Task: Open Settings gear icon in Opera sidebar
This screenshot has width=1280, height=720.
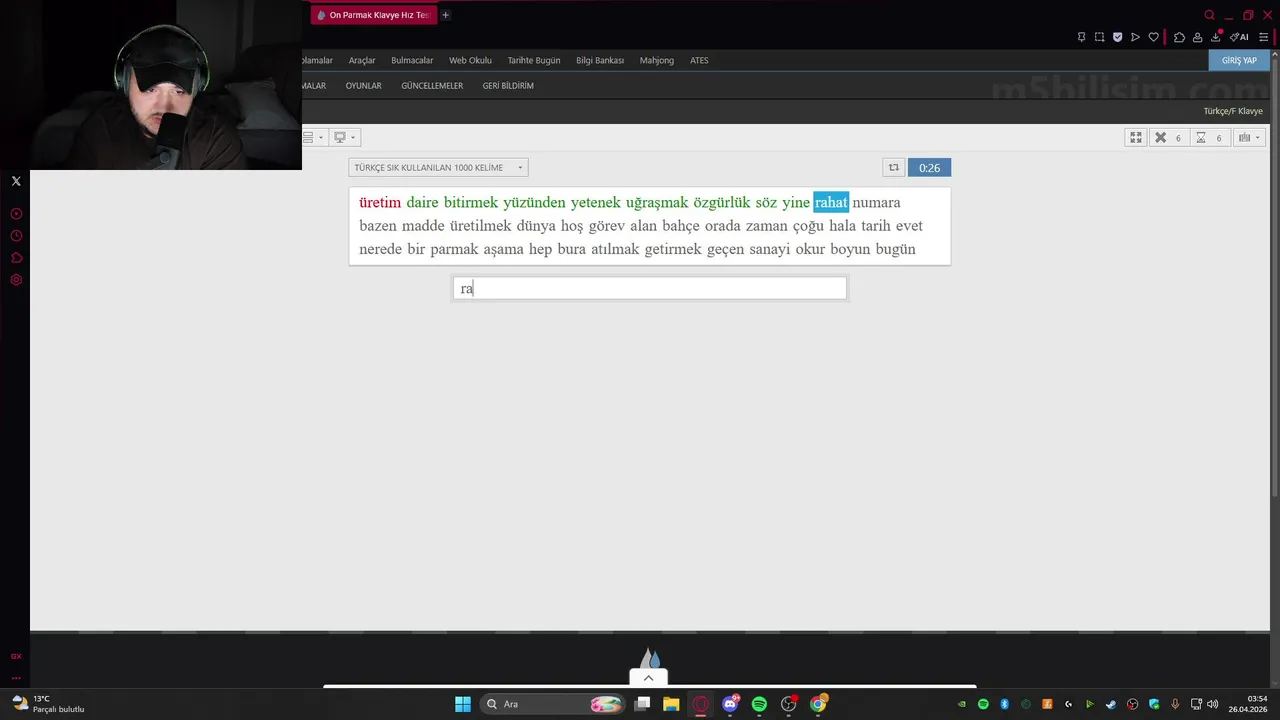Action: [16, 280]
